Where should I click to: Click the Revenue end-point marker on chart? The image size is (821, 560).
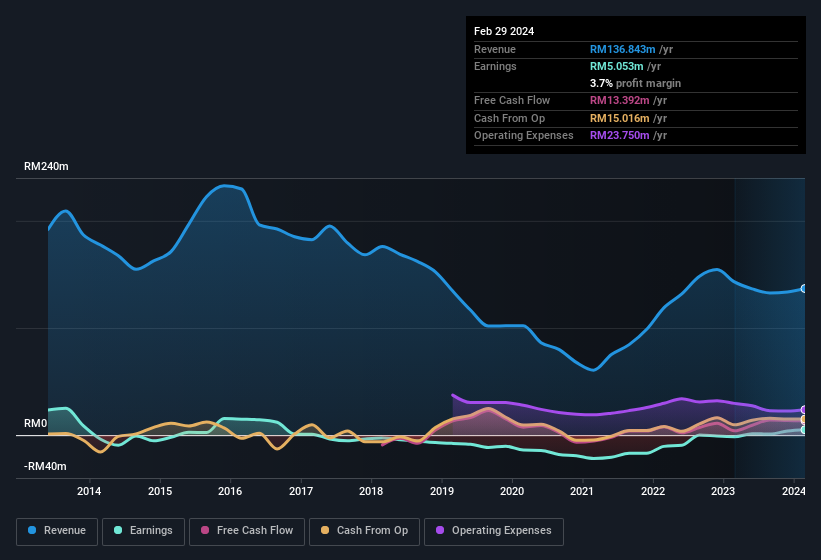click(803, 288)
